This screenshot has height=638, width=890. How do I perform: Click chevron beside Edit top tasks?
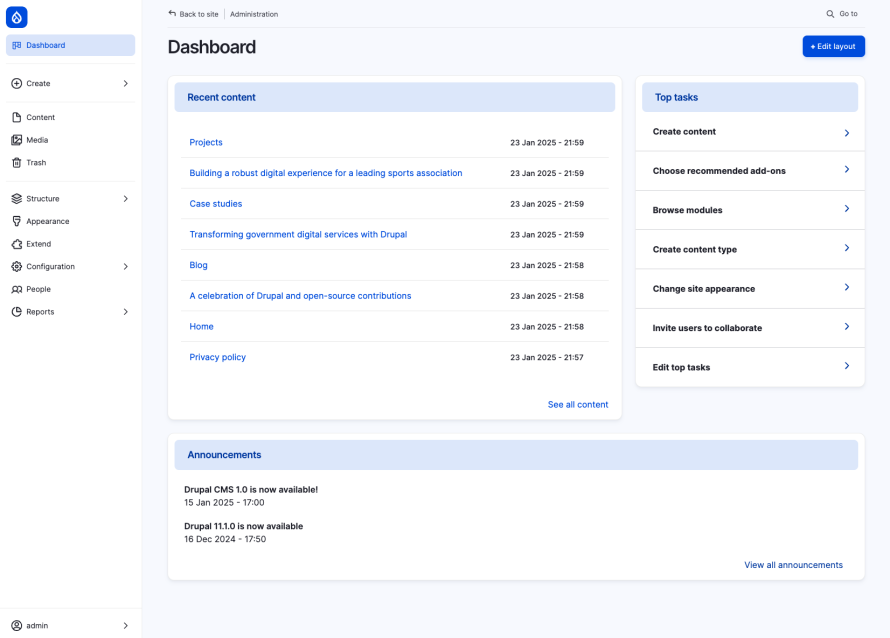tap(846, 366)
